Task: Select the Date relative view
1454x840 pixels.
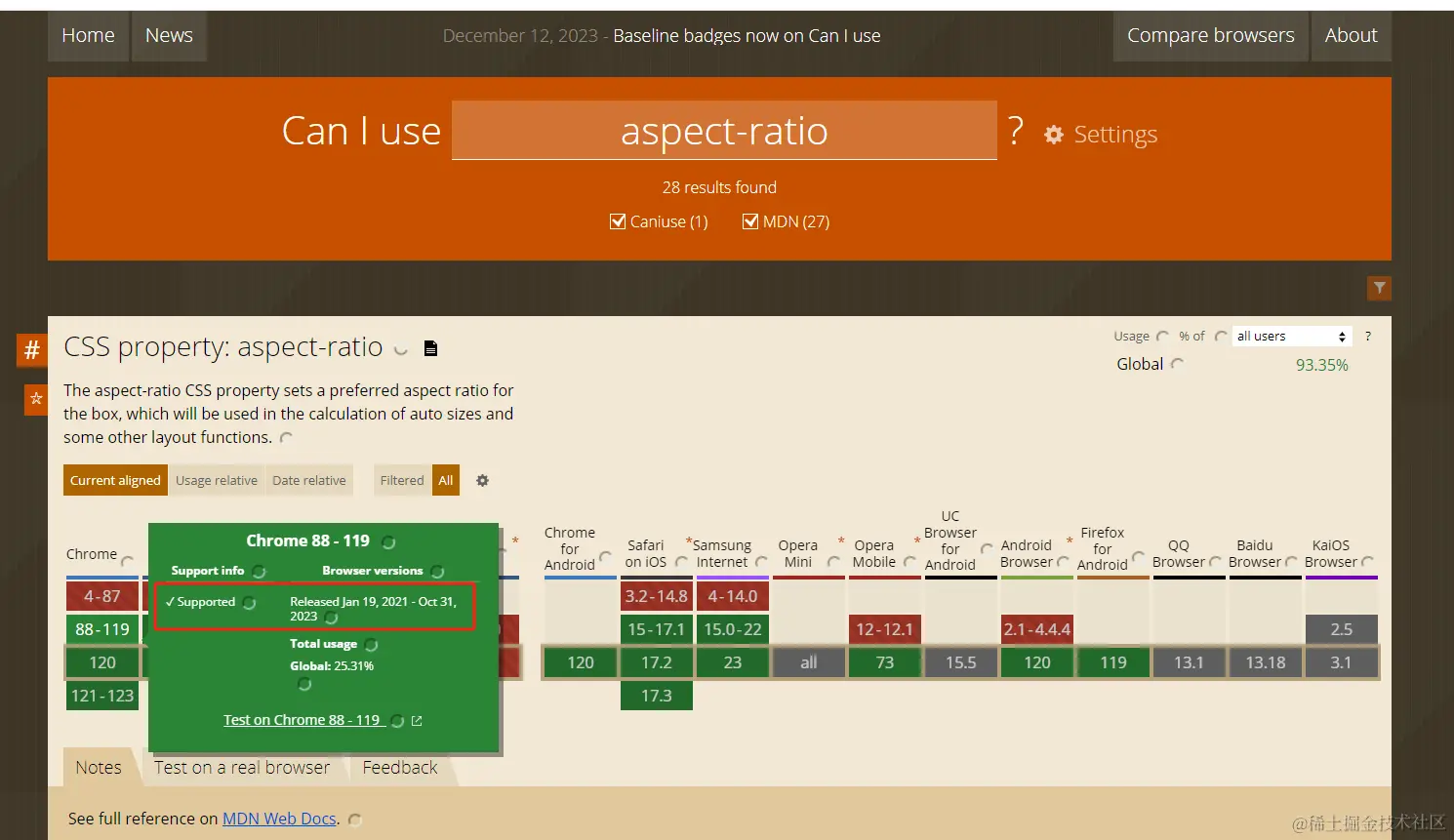Action: pyautogui.click(x=309, y=480)
